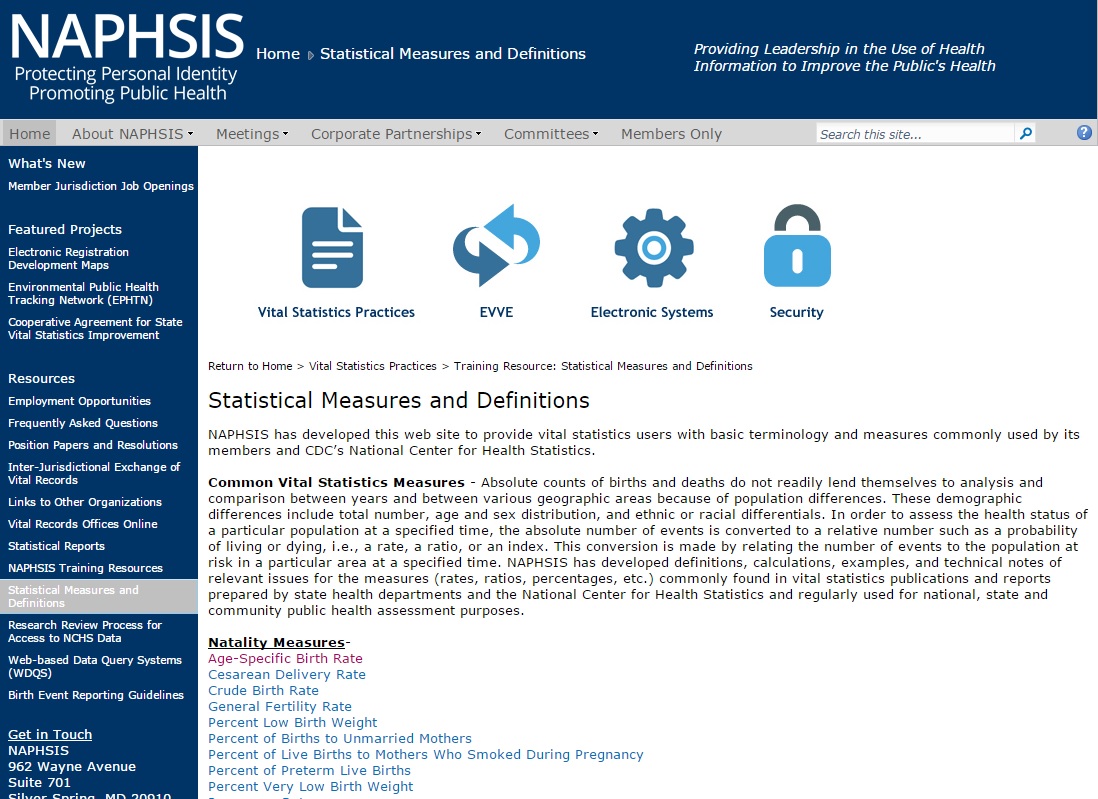Open the Meetings dropdown menu
The height and width of the screenshot is (799, 1098).
pos(251,134)
